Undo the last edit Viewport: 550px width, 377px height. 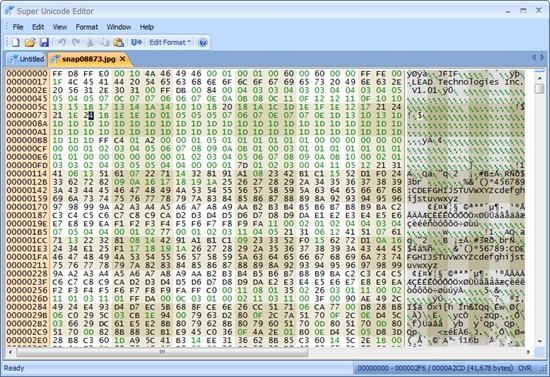click(62, 42)
